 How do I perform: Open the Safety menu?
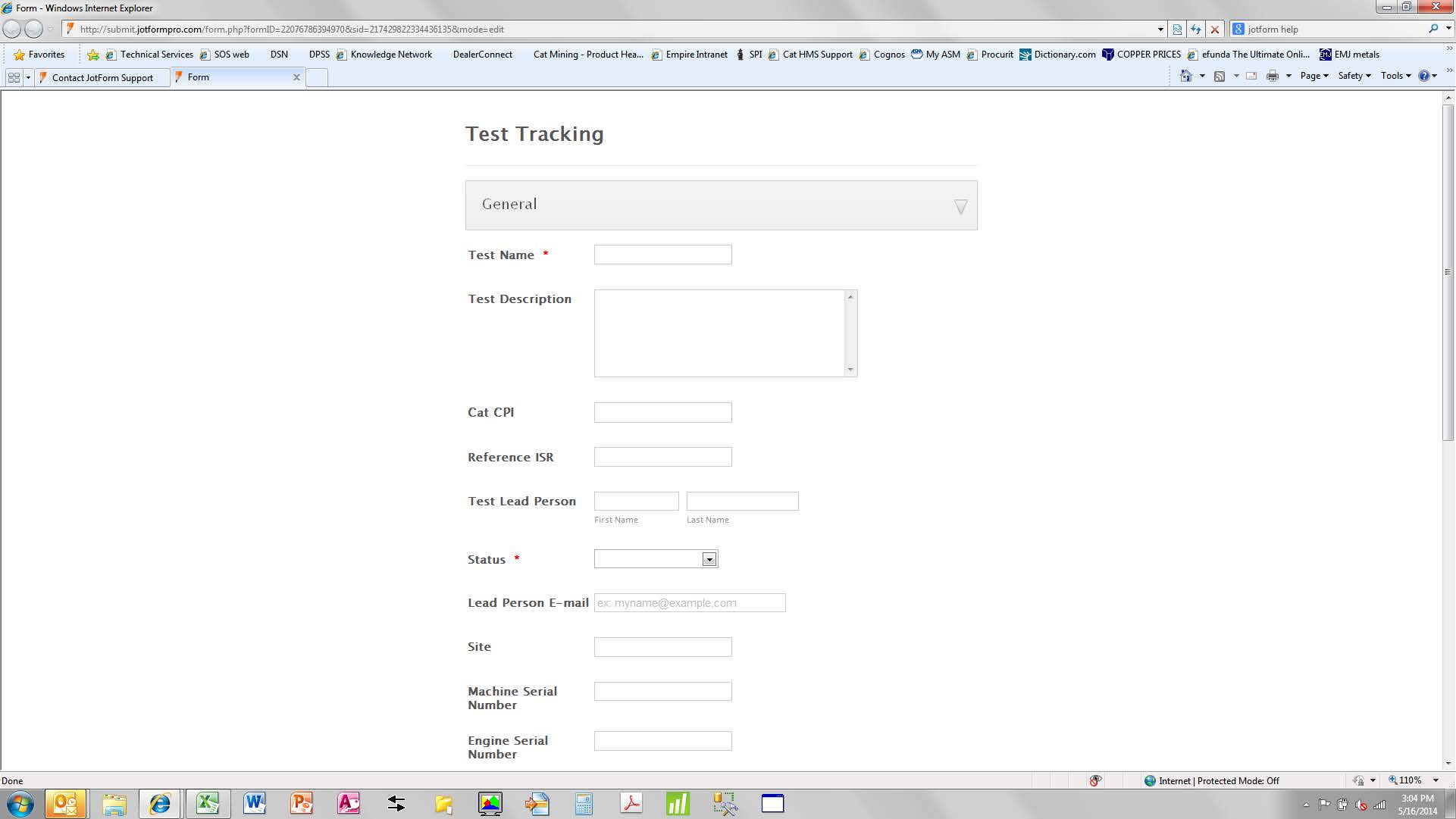pos(1354,76)
